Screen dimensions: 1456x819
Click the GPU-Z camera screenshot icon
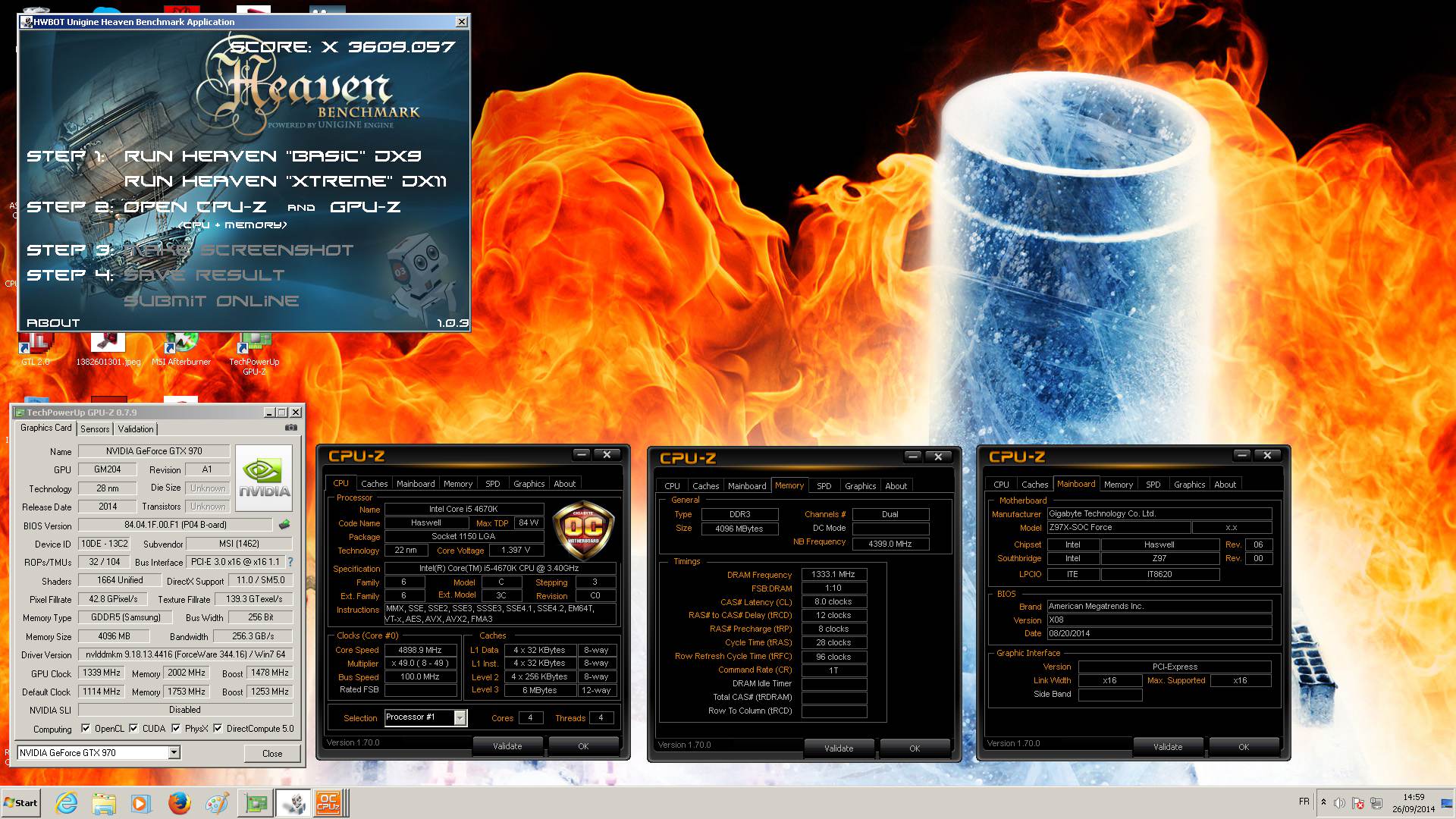point(290,428)
